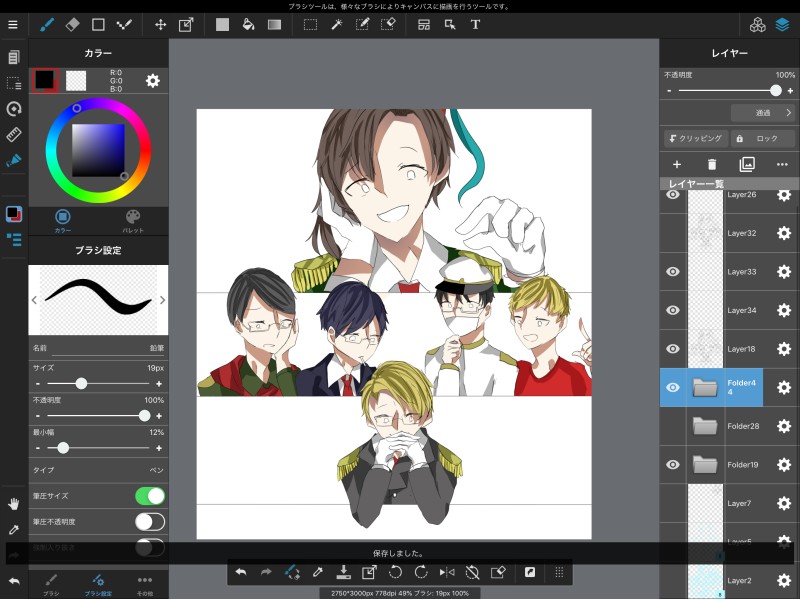Image resolution: width=800 pixels, height=599 pixels.
Task: Toggle pen pressure opacity switch
Action: (150, 522)
